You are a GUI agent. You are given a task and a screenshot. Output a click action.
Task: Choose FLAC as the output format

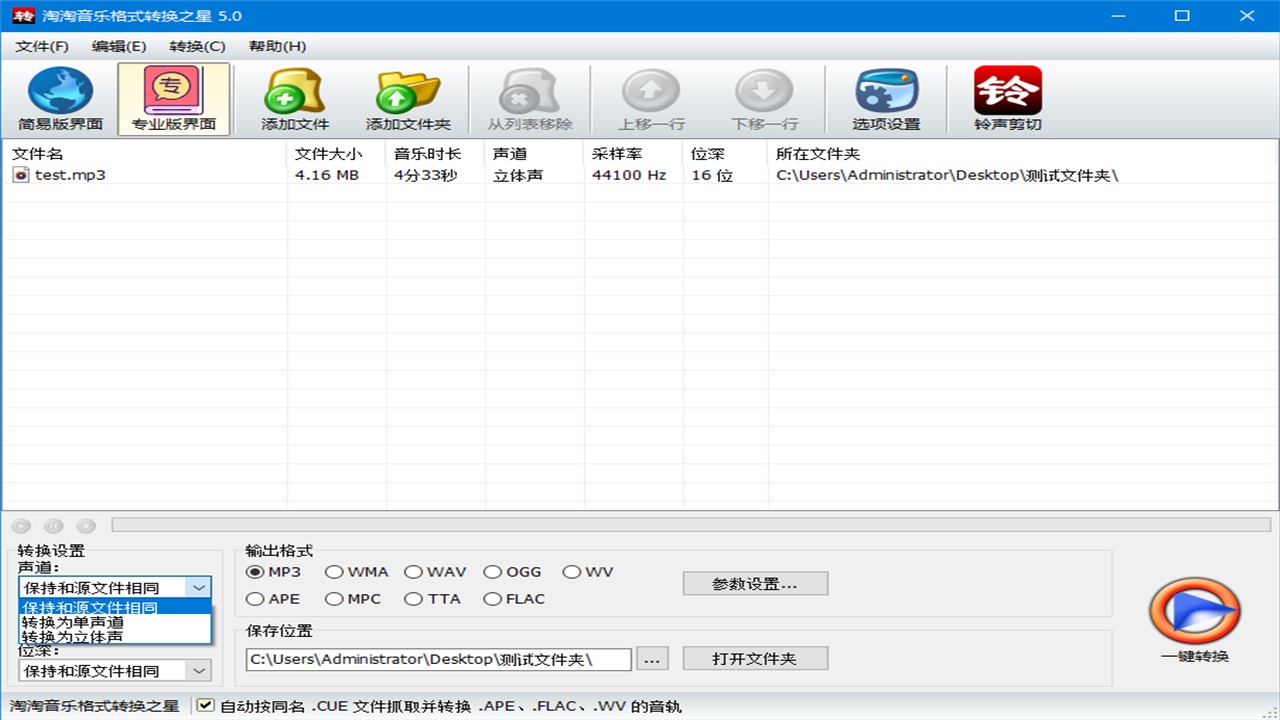(493, 599)
